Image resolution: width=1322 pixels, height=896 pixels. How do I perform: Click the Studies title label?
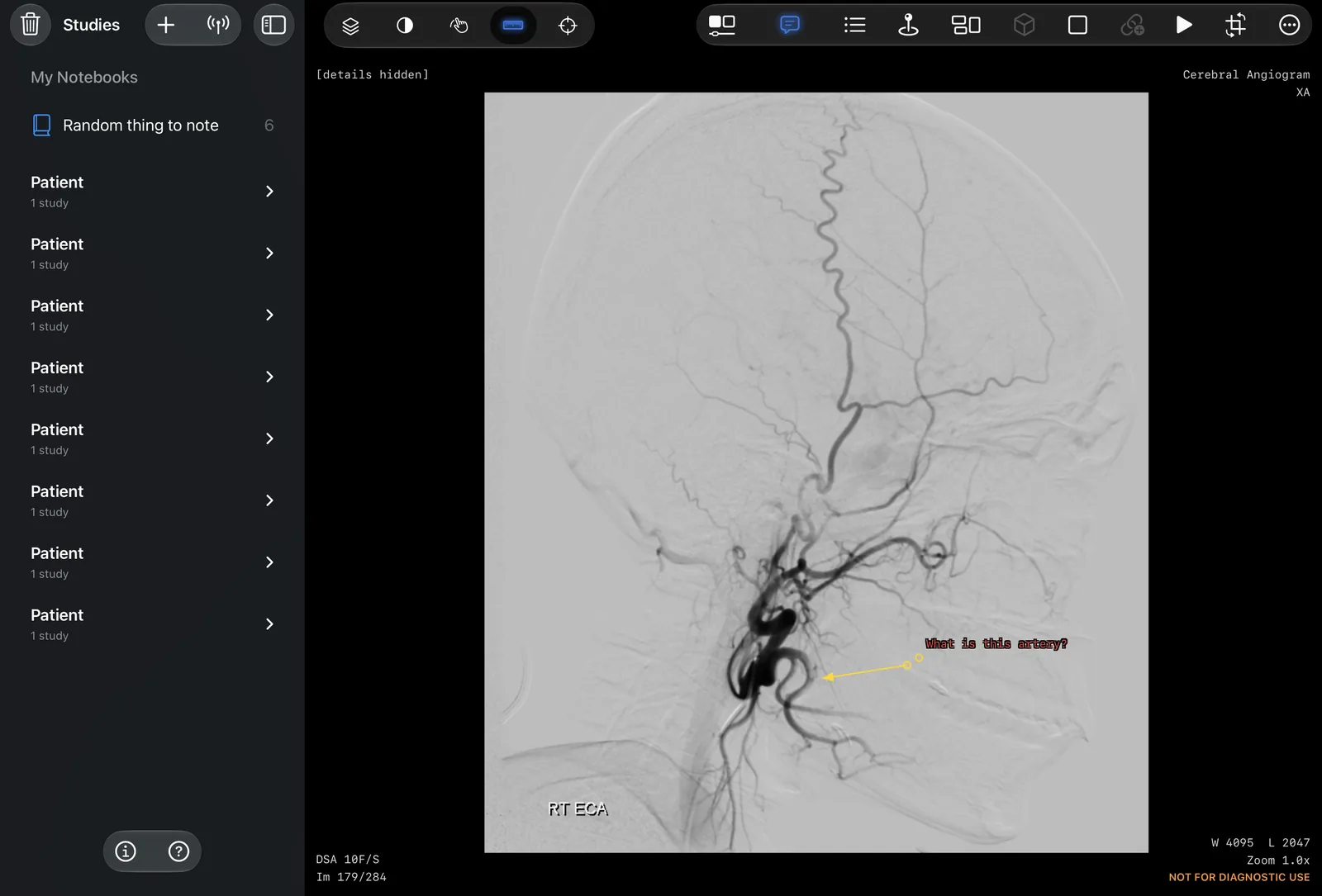point(91,25)
